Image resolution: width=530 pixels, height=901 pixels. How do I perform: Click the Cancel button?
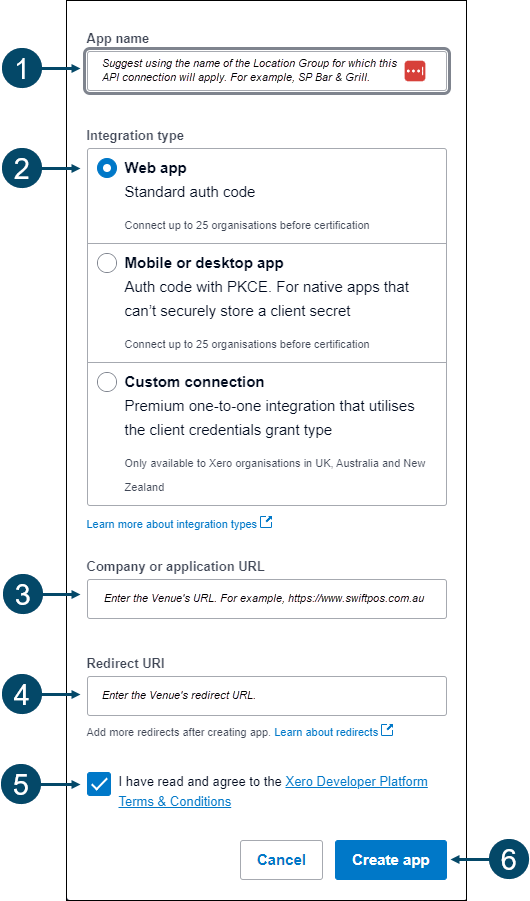coord(281,860)
